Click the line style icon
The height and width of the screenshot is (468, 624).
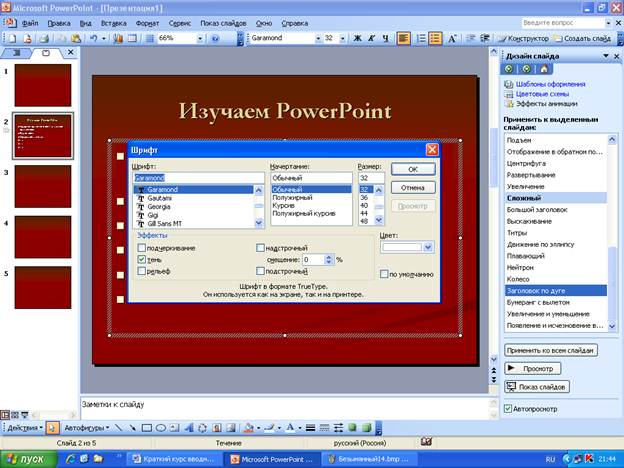tap(310, 428)
